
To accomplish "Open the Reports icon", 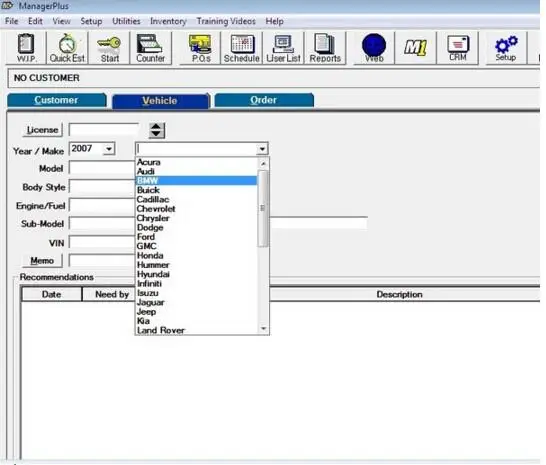I will (x=325, y=48).
